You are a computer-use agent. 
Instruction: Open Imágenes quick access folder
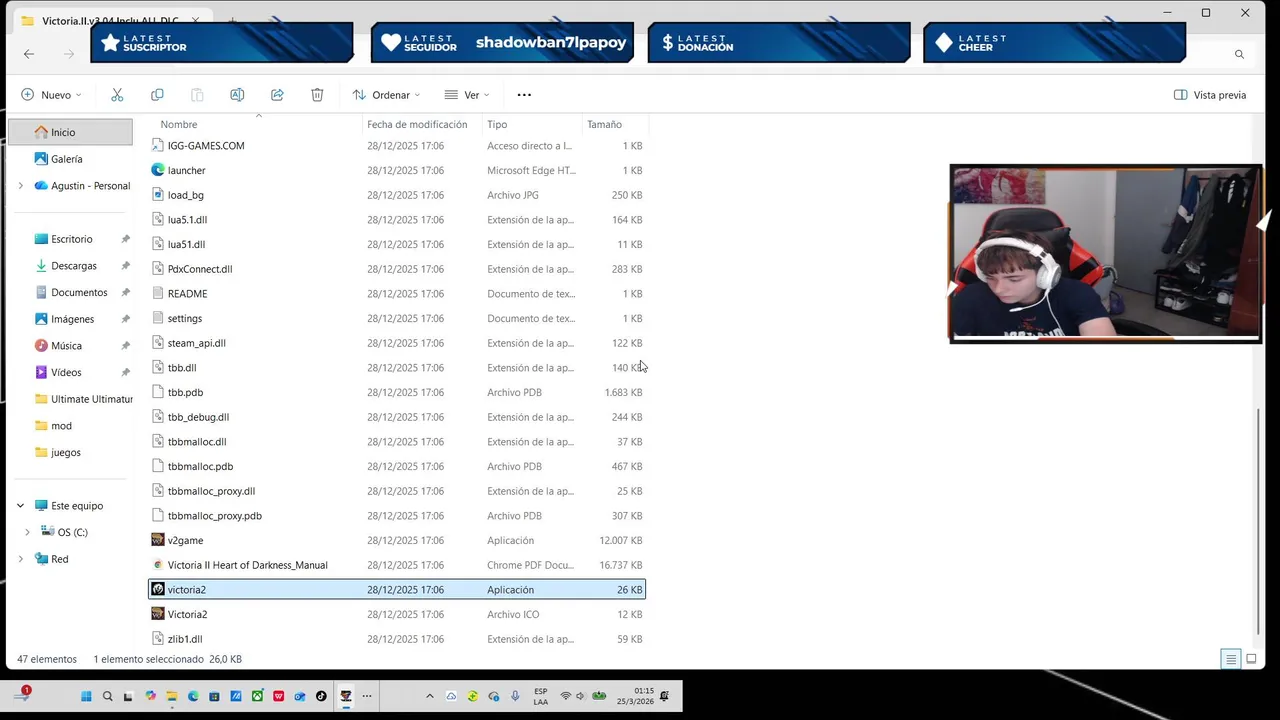pos(70,319)
